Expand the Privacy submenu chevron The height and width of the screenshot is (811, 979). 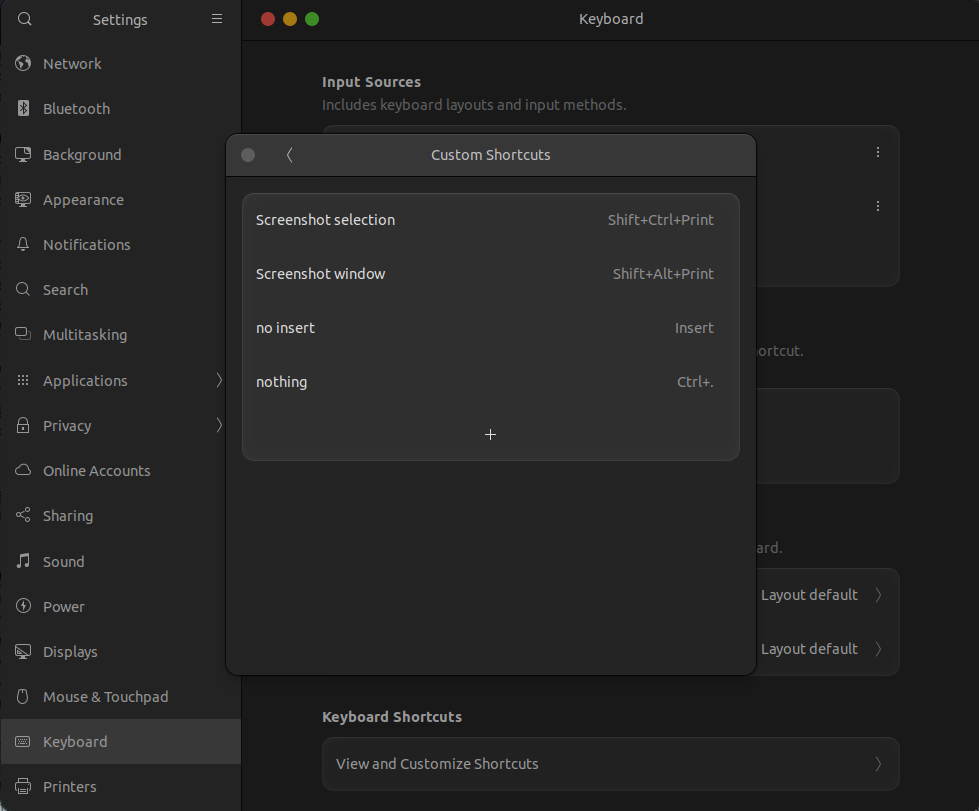219,425
